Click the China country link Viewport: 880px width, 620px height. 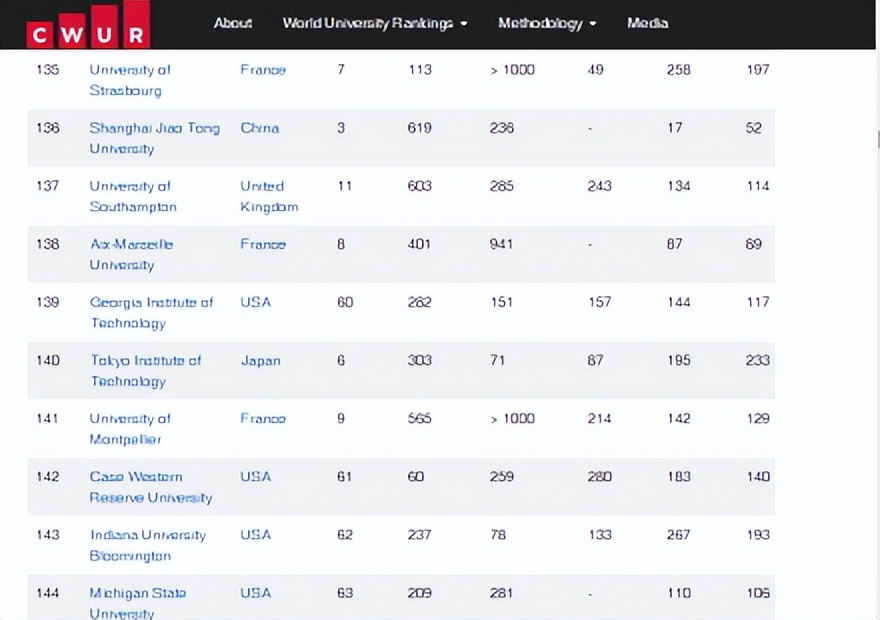pyautogui.click(x=259, y=128)
